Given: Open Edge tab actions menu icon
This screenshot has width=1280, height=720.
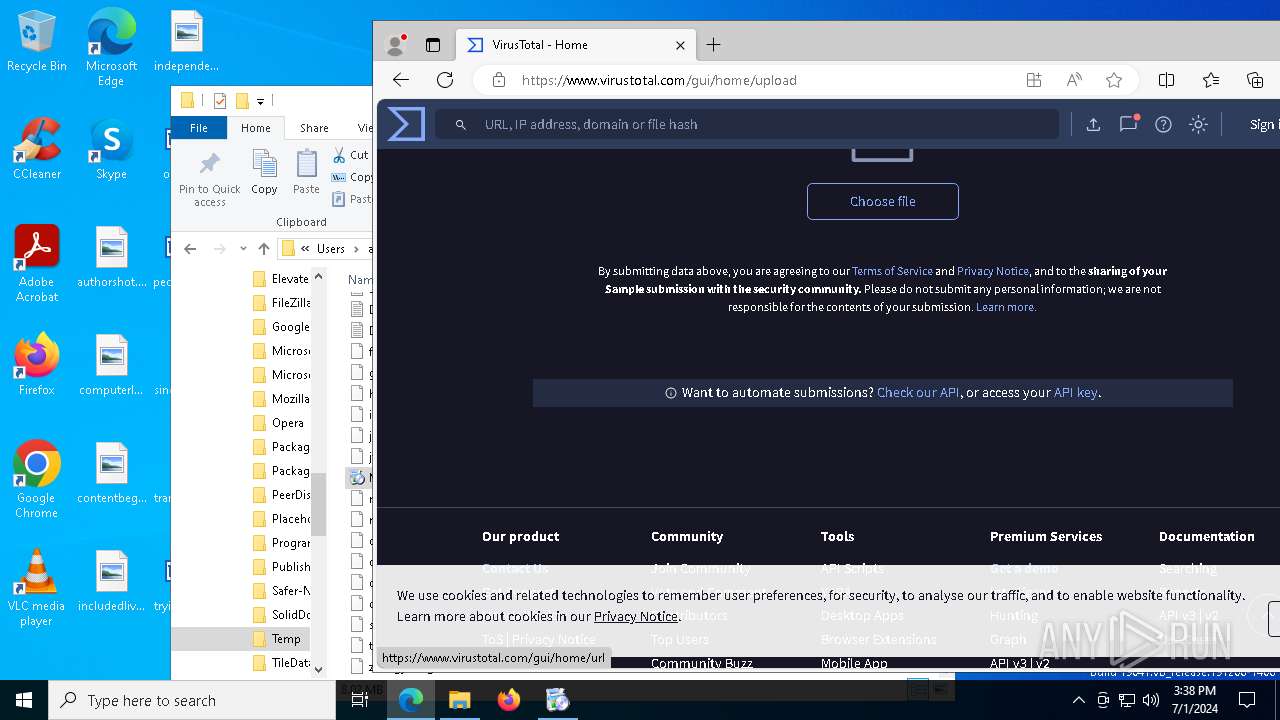Looking at the screenshot, I should pyautogui.click(x=433, y=45).
